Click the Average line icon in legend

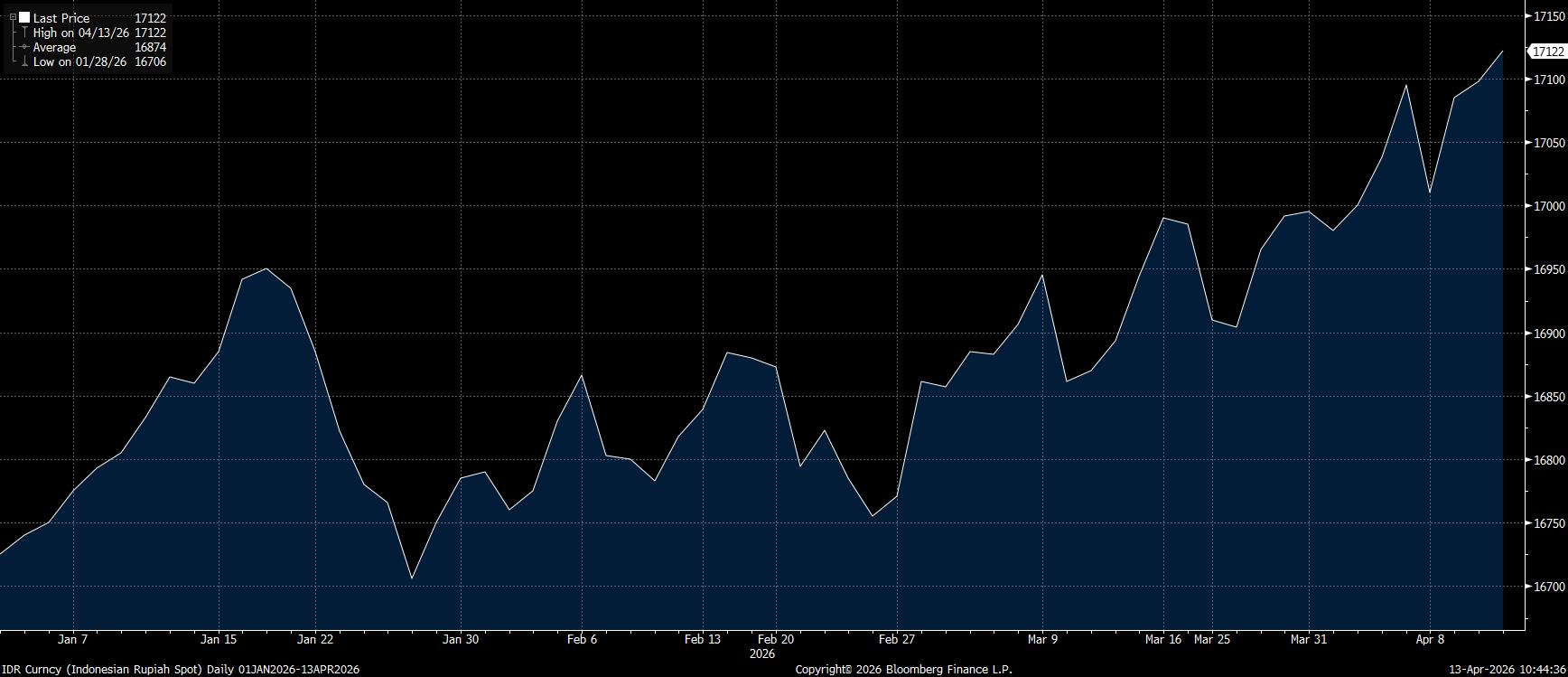[24, 47]
